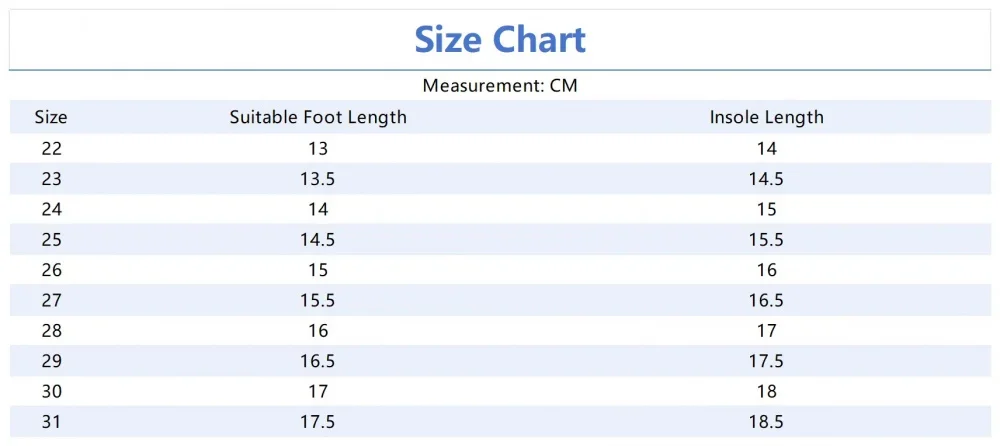Image resolution: width=1000 pixels, height=446 pixels.
Task: Click foot length 13.5 for size 23
Action: click(318, 179)
